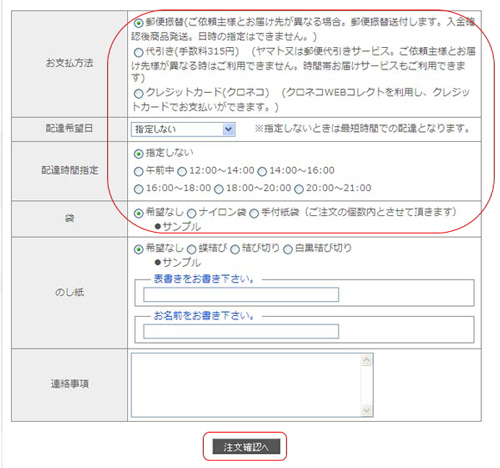Click down arrow of 連絡事項 scrollbar
Image resolution: width=500 pixels, height=468 pixels.
[x=367, y=410]
